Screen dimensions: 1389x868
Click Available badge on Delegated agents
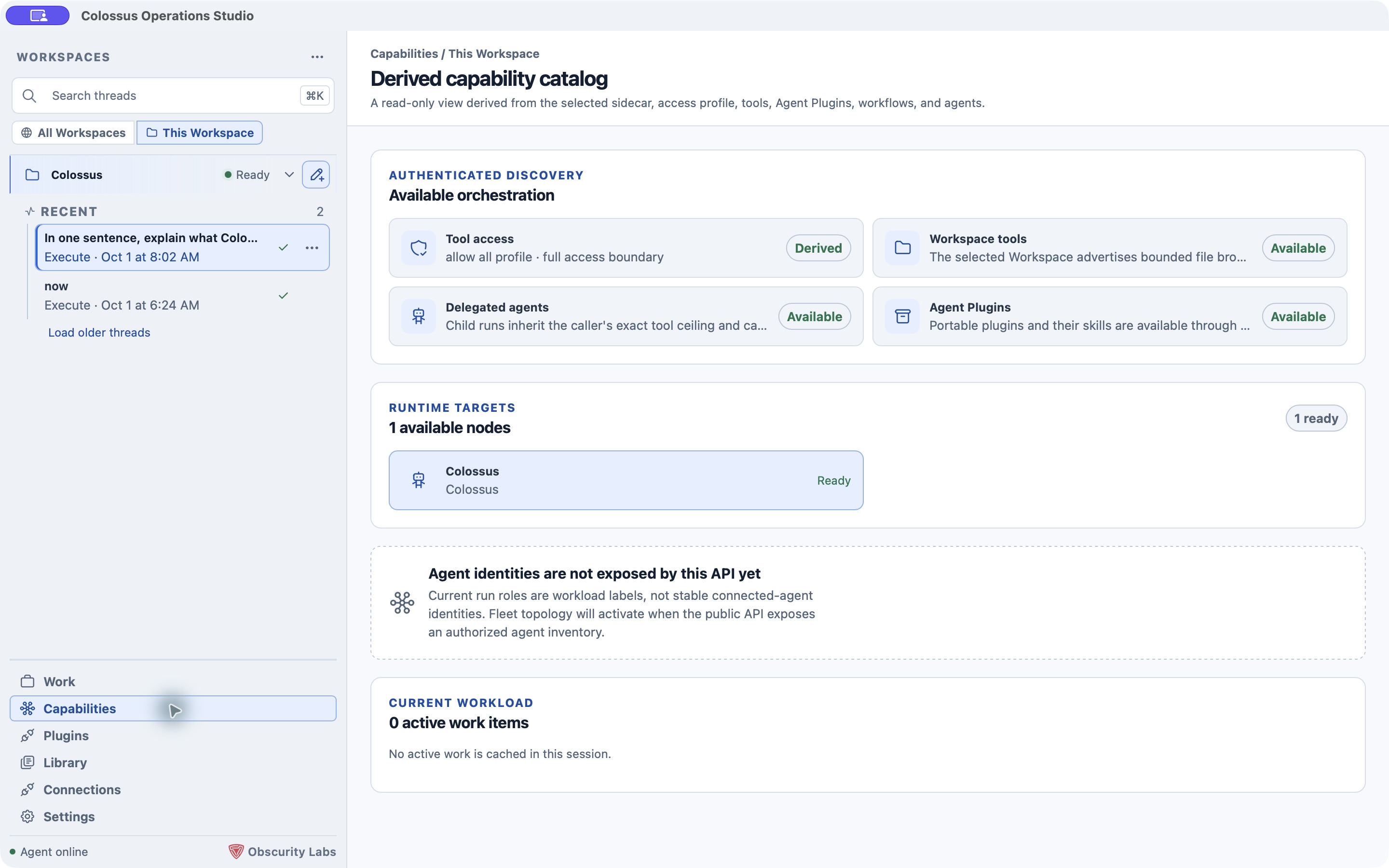coord(814,316)
